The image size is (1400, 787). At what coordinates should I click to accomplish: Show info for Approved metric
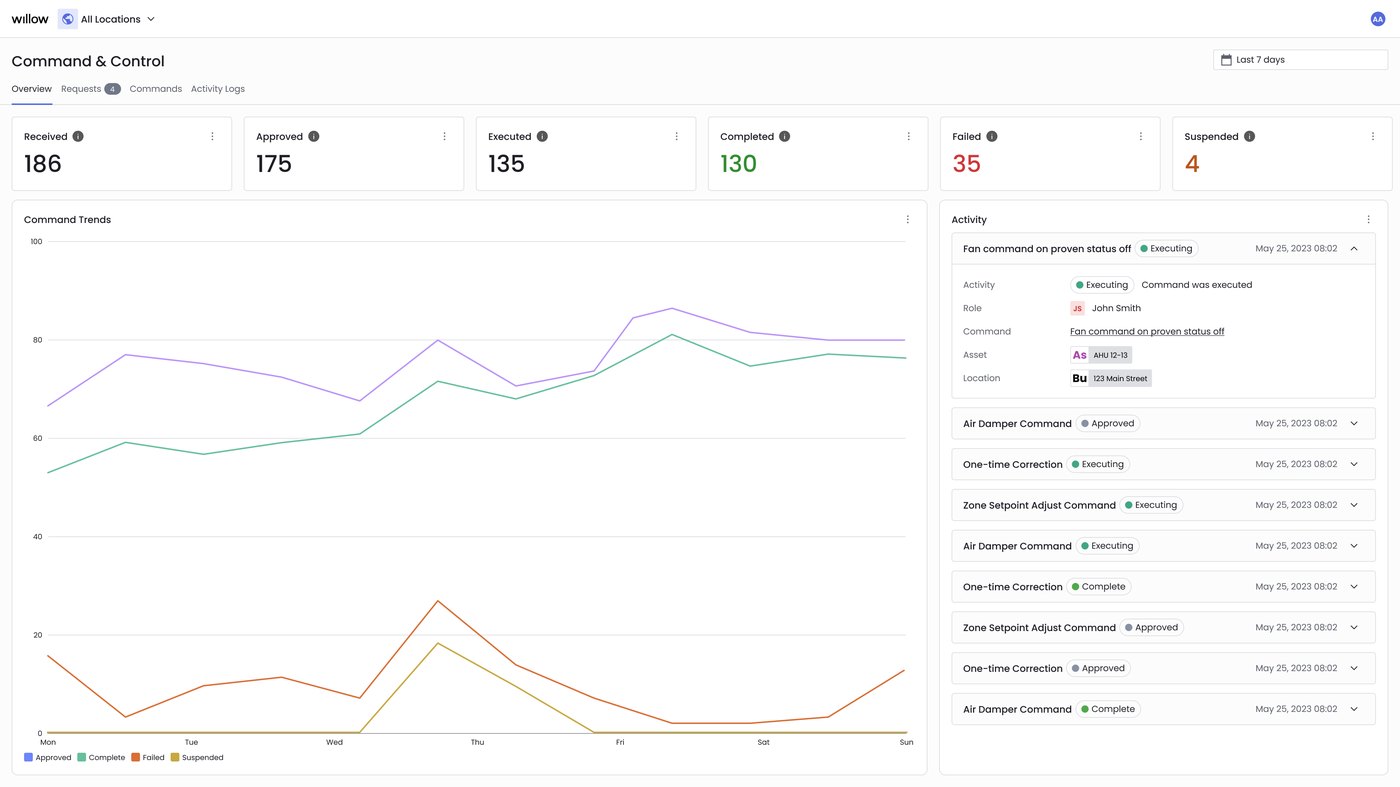click(313, 136)
